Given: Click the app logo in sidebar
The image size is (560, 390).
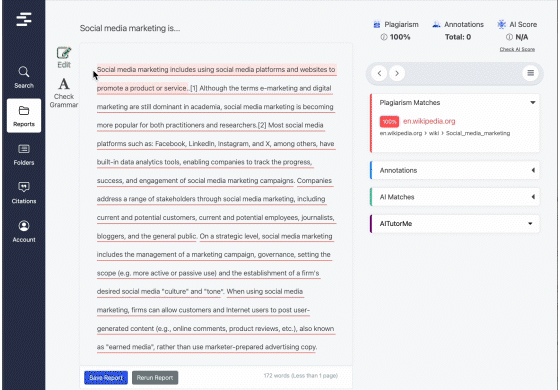Looking at the screenshot, I should (x=24, y=19).
